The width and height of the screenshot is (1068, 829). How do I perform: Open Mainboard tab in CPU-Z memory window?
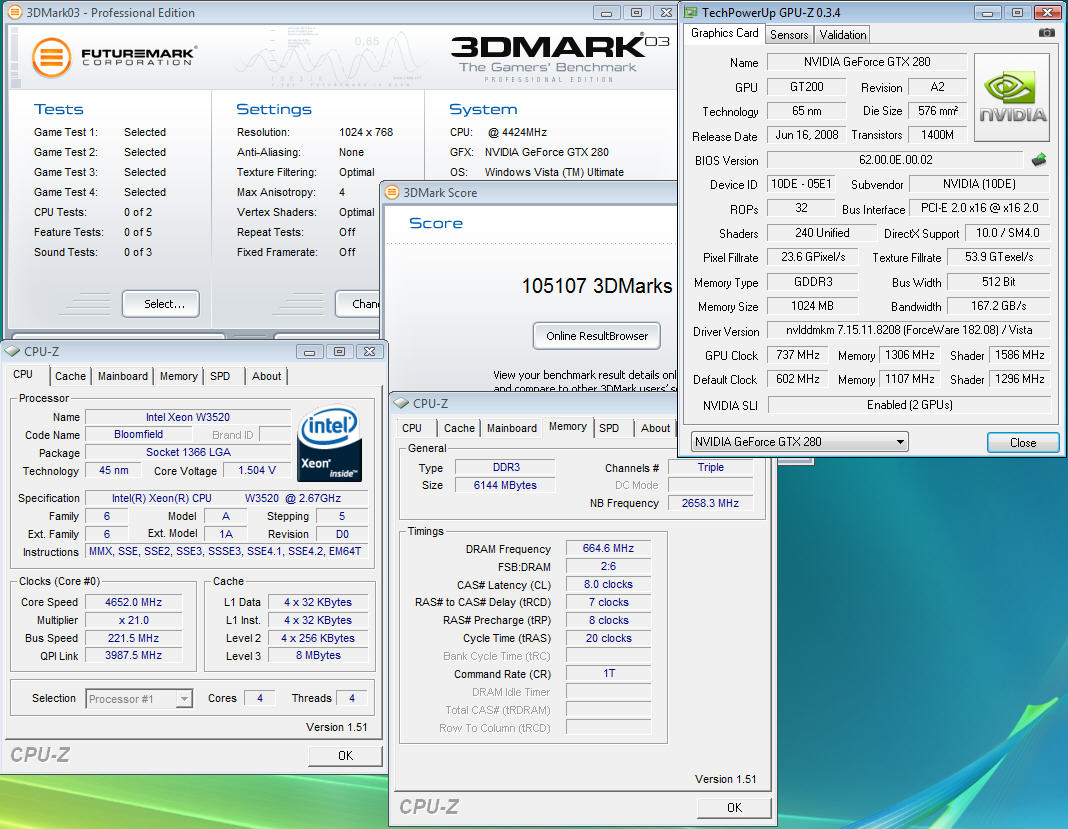click(512, 428)
